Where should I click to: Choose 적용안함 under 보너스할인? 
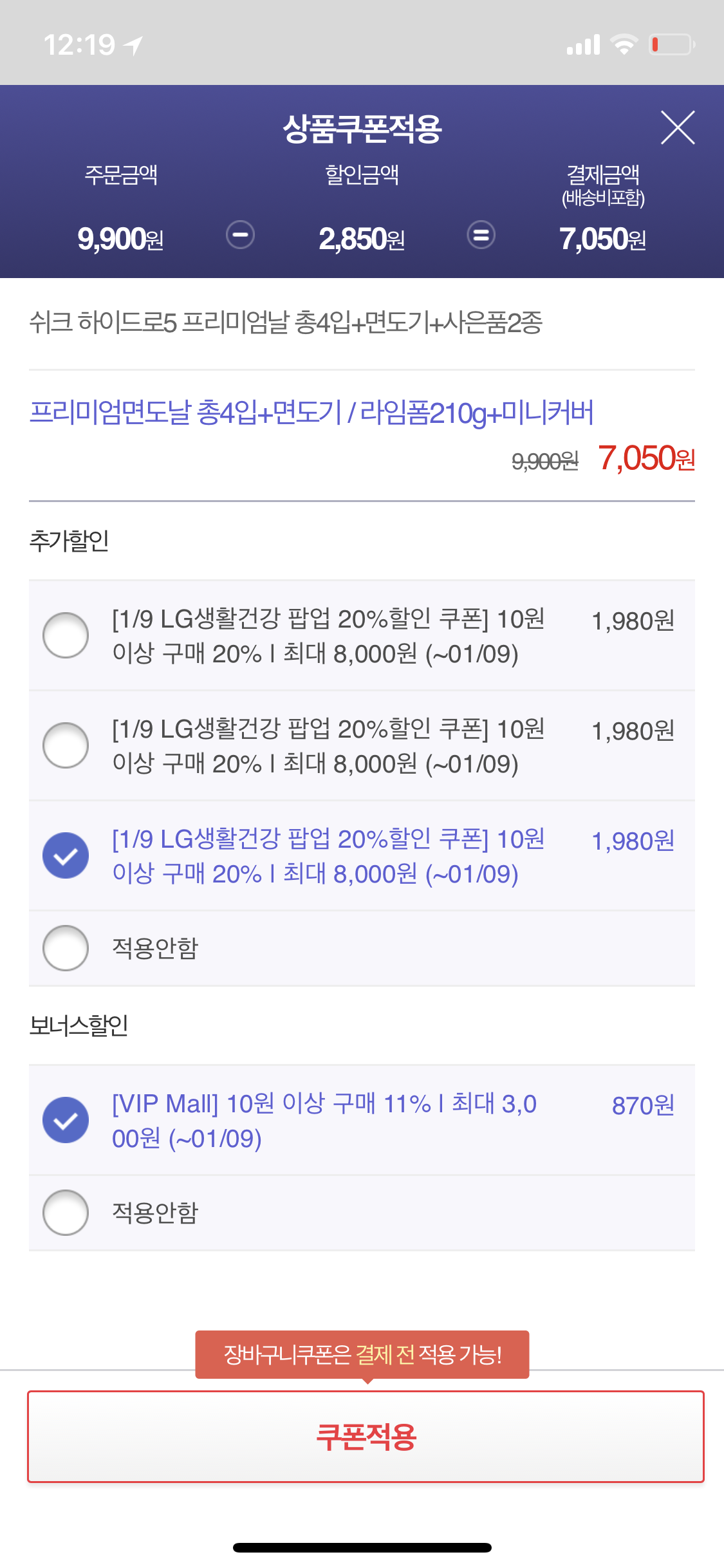pyautogui.click(x=66, y=1213)
